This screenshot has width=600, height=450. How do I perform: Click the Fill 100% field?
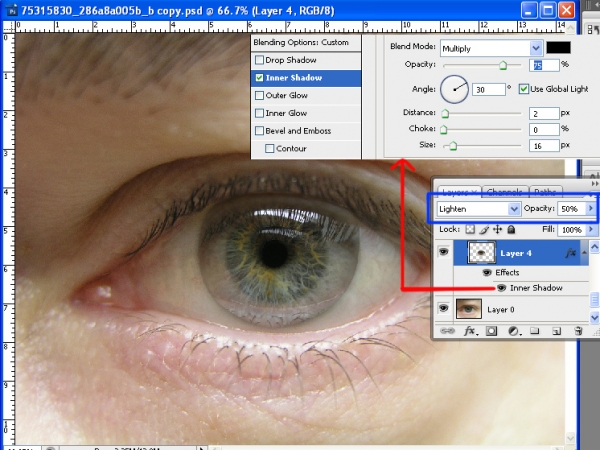coord(572,230)
